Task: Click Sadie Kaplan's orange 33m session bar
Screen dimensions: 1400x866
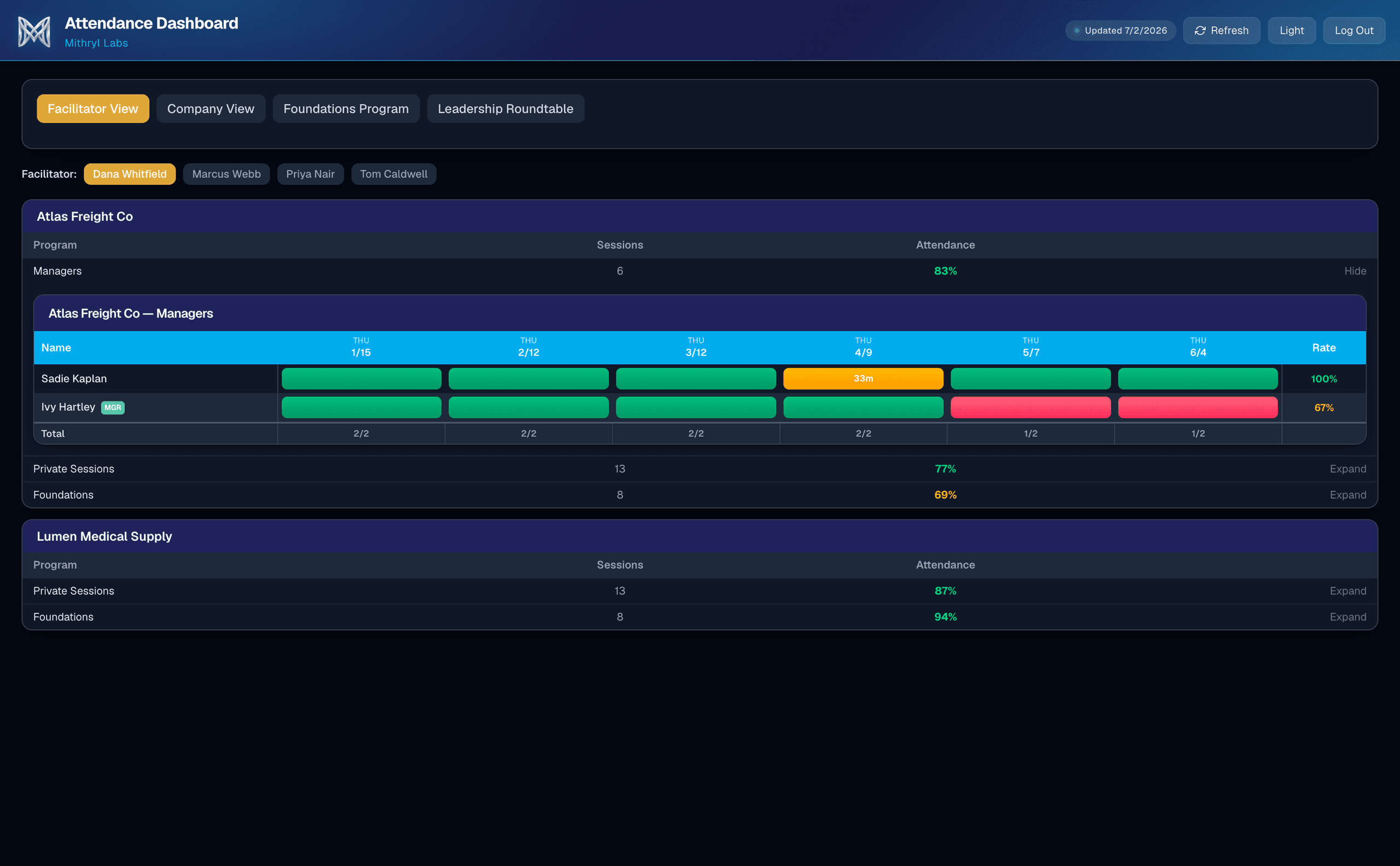Action: [864, 378]
